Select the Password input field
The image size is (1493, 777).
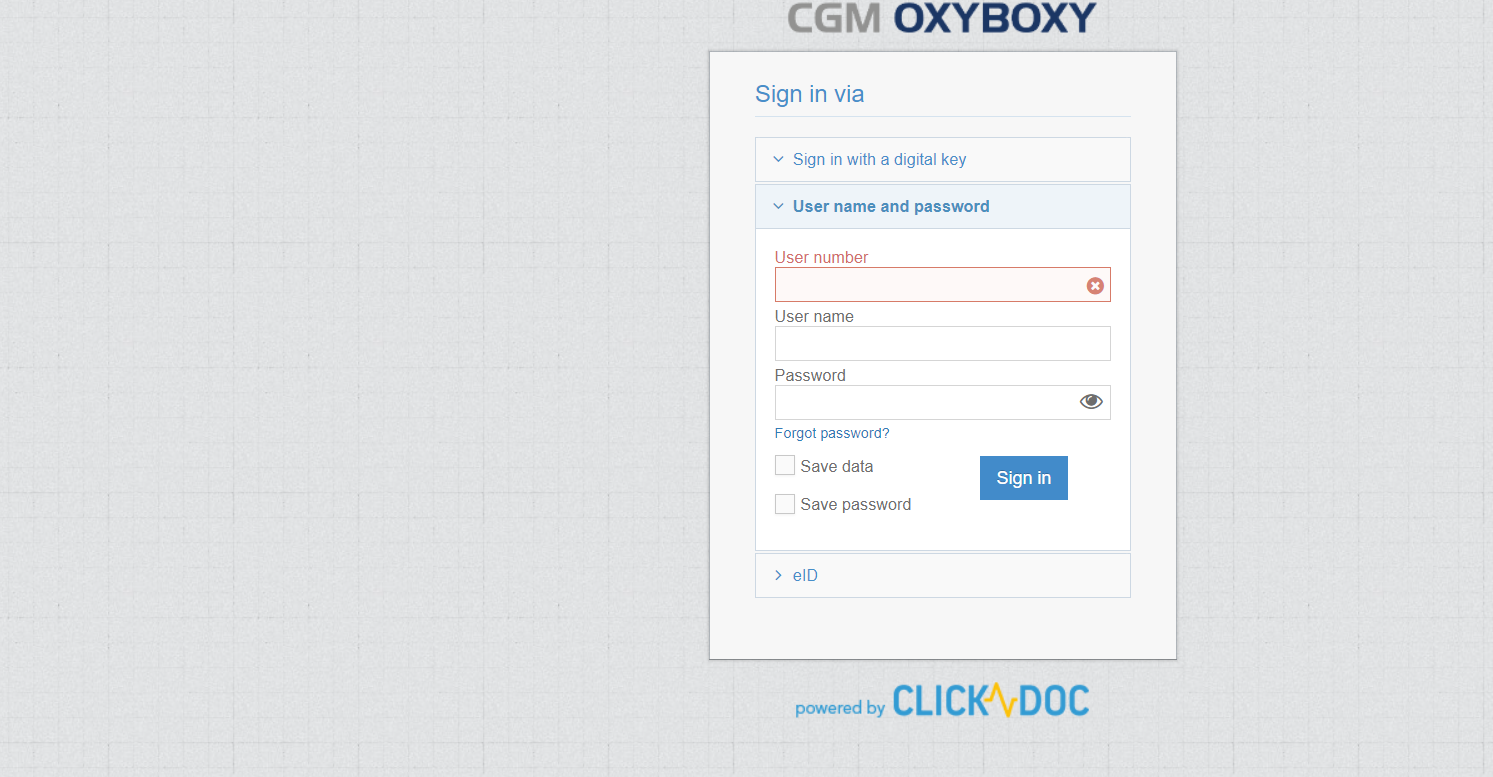tap(924, 403)
